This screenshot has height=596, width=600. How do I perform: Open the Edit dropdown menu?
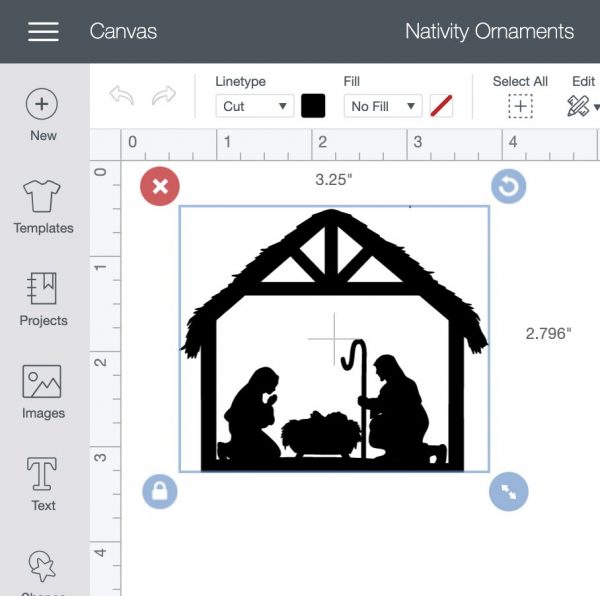(582, 105)
